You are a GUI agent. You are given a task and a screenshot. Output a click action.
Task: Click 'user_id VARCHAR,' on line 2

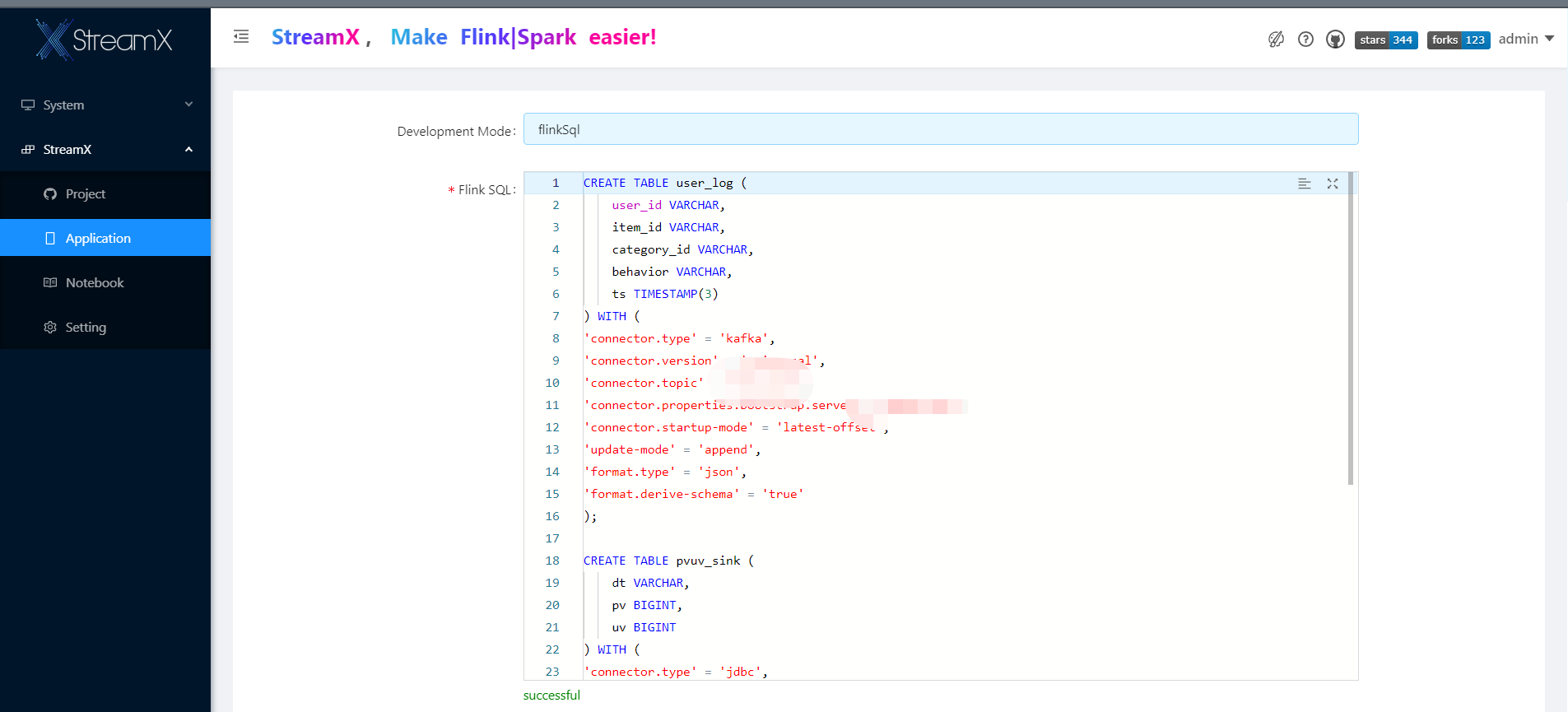pos(668,205)
